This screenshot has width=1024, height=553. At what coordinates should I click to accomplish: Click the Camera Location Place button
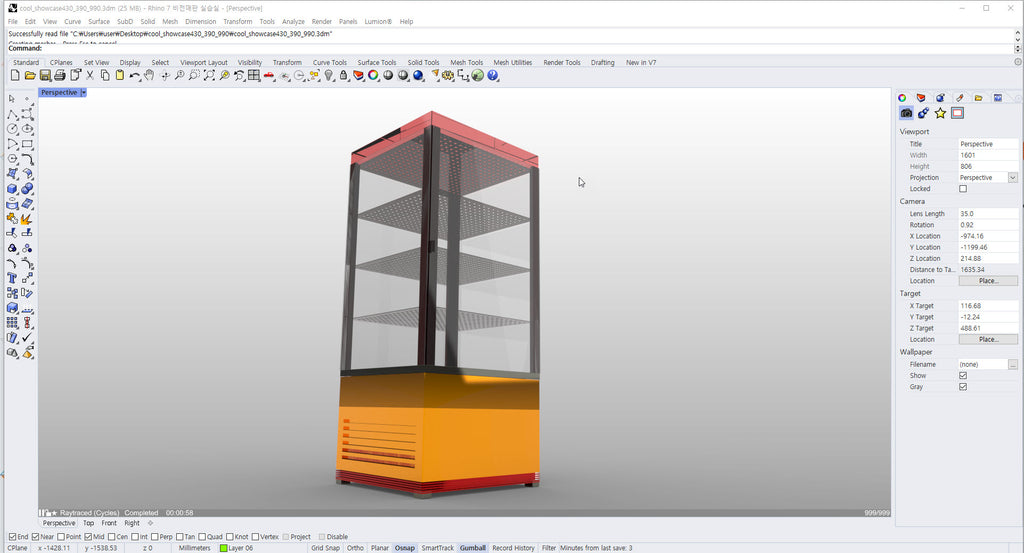pos(987,281)
